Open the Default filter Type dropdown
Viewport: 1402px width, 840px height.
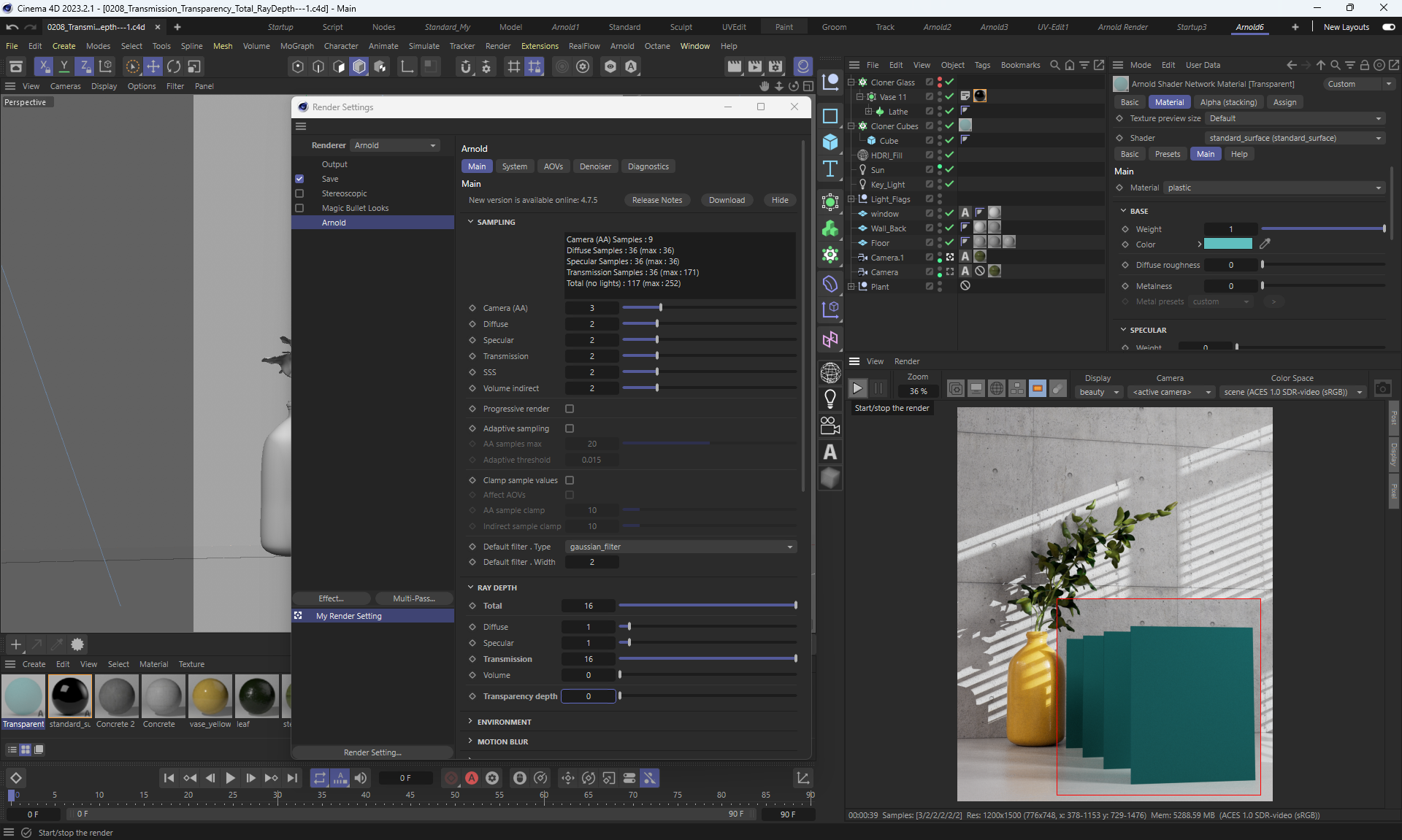[x=681, y=547]
